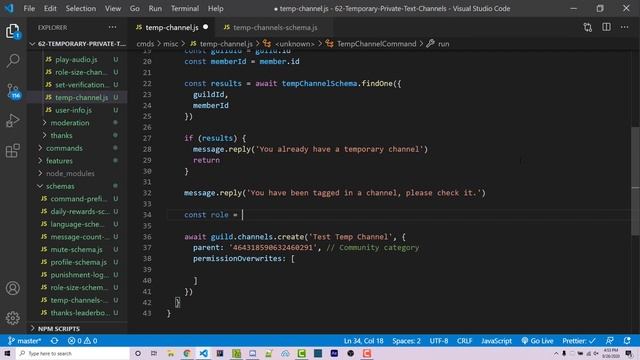
Task: Click Open Changes icon in editor toolbar
Action: point(588,27)
